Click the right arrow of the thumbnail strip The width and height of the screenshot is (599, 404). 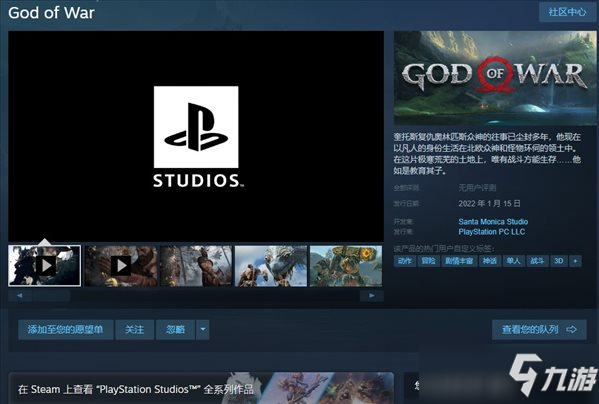click(x=371, y=296)
